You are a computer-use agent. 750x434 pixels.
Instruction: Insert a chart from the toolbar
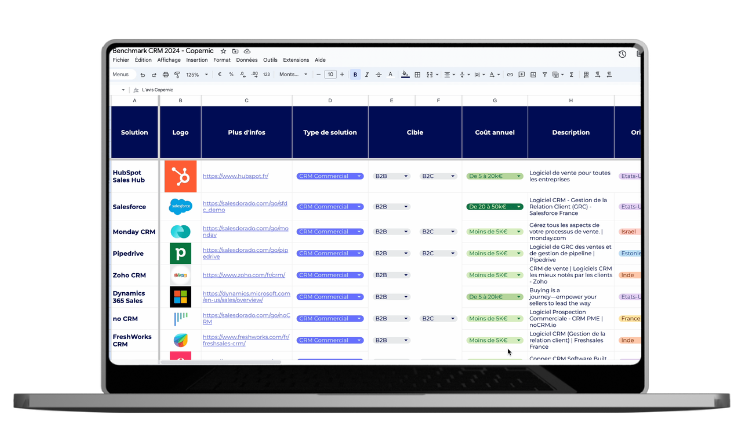[x=533, y=75]
